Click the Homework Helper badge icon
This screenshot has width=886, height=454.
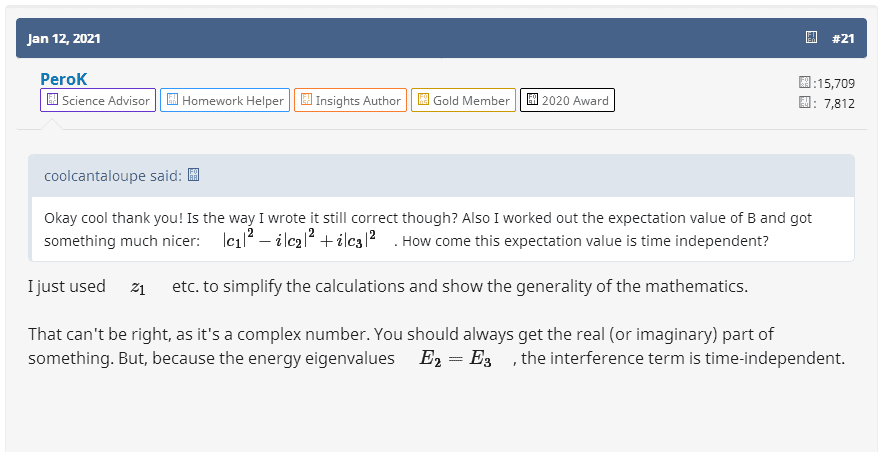pyautogui.click(x=171, y=100)
